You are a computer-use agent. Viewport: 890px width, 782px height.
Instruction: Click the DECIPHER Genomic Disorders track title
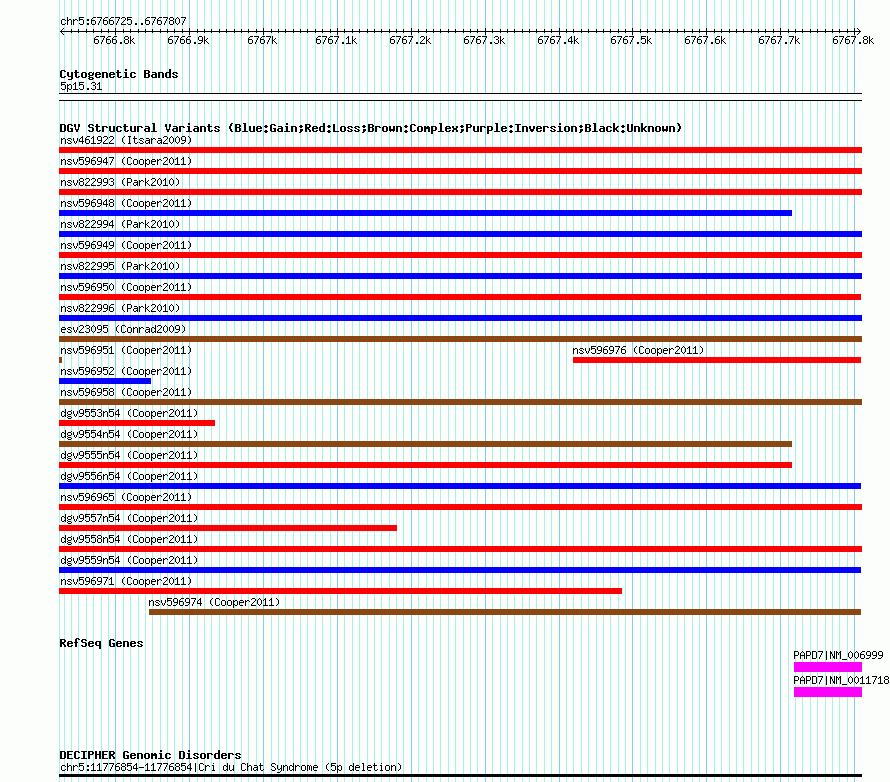tap(150, 755)
